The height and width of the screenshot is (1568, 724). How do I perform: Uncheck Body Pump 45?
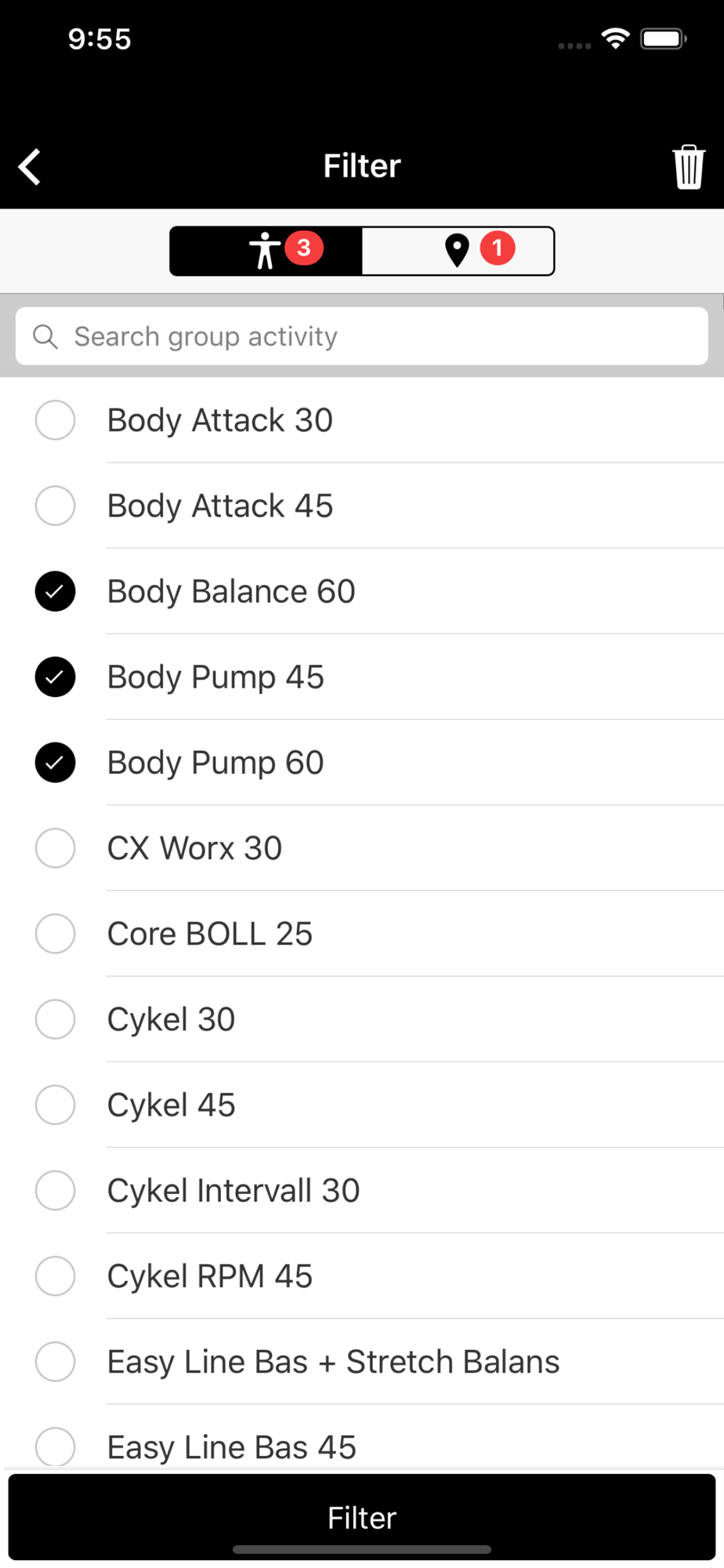(56, 677)
